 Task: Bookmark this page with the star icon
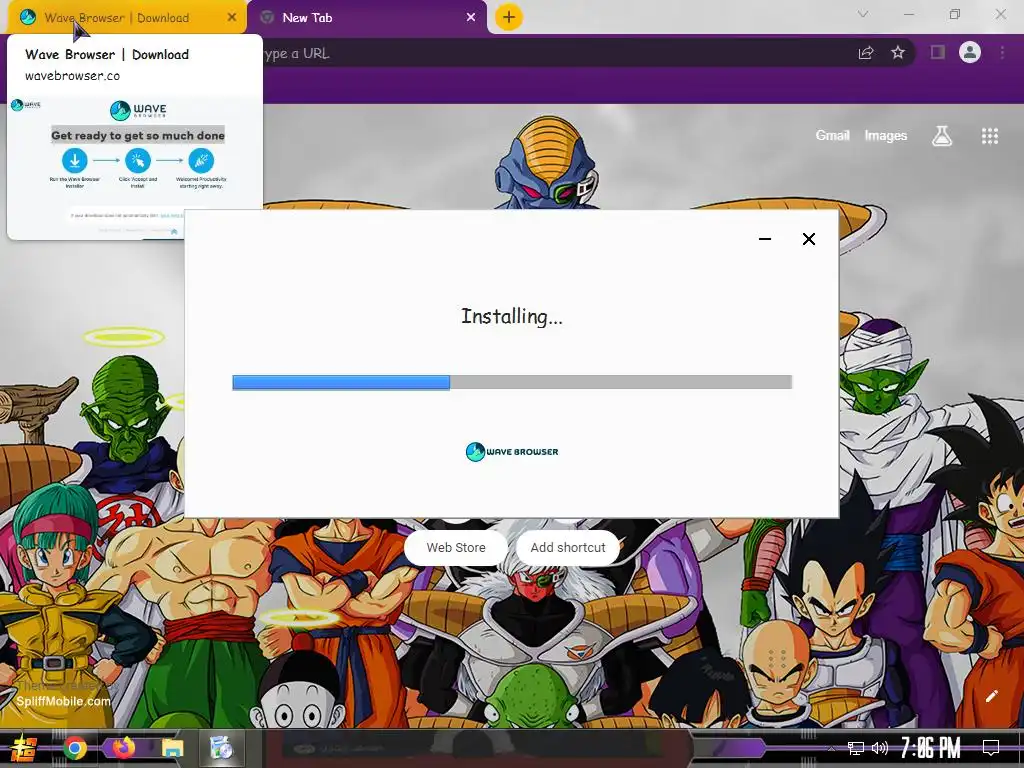[x=898, y=53]
